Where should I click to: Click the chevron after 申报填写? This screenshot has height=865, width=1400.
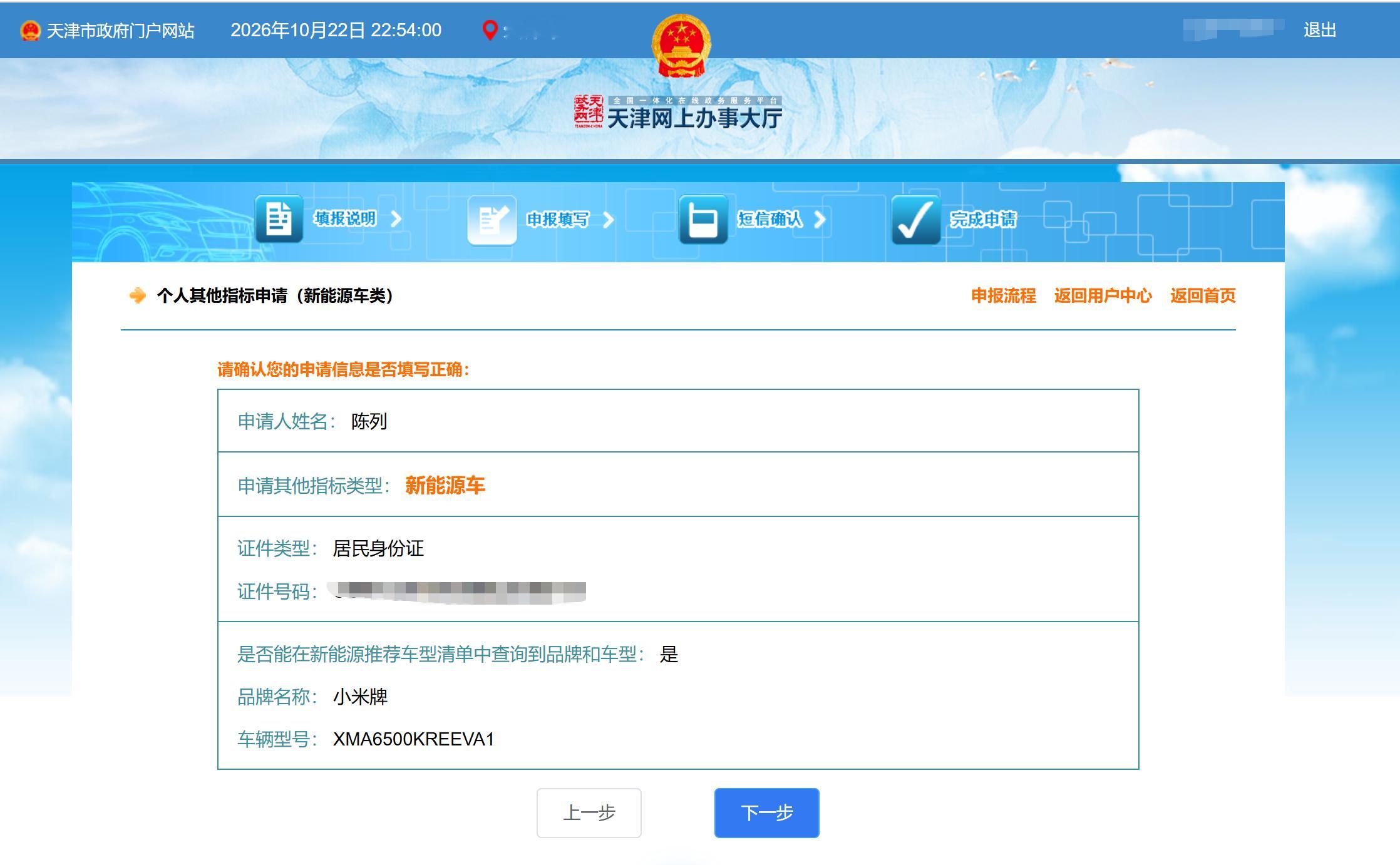[608, 220]
